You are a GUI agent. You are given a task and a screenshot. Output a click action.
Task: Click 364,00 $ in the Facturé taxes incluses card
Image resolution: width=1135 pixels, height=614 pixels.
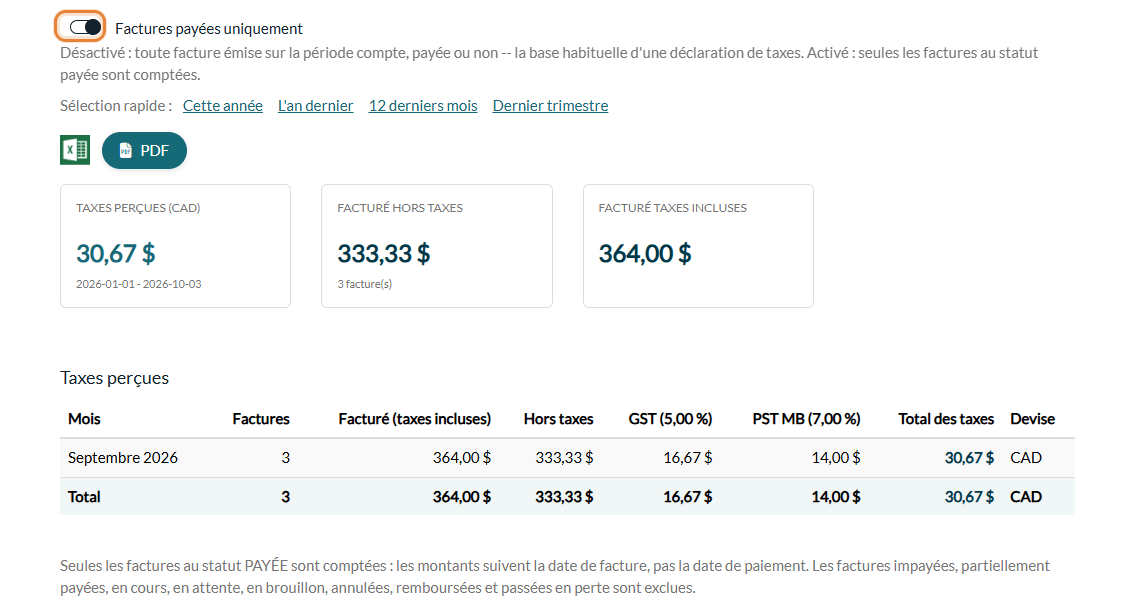point(645,253)
